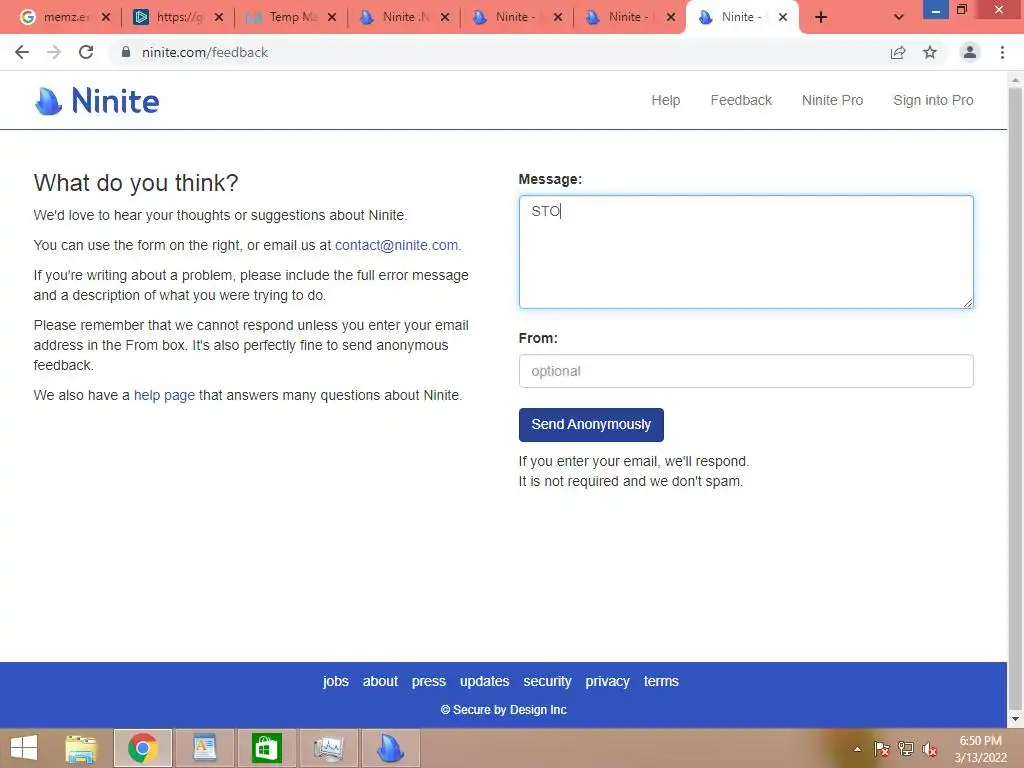Viewport: 1024px width, 768px height.
Task: Click the muted volume tray icon
Action: pos(929,749)
